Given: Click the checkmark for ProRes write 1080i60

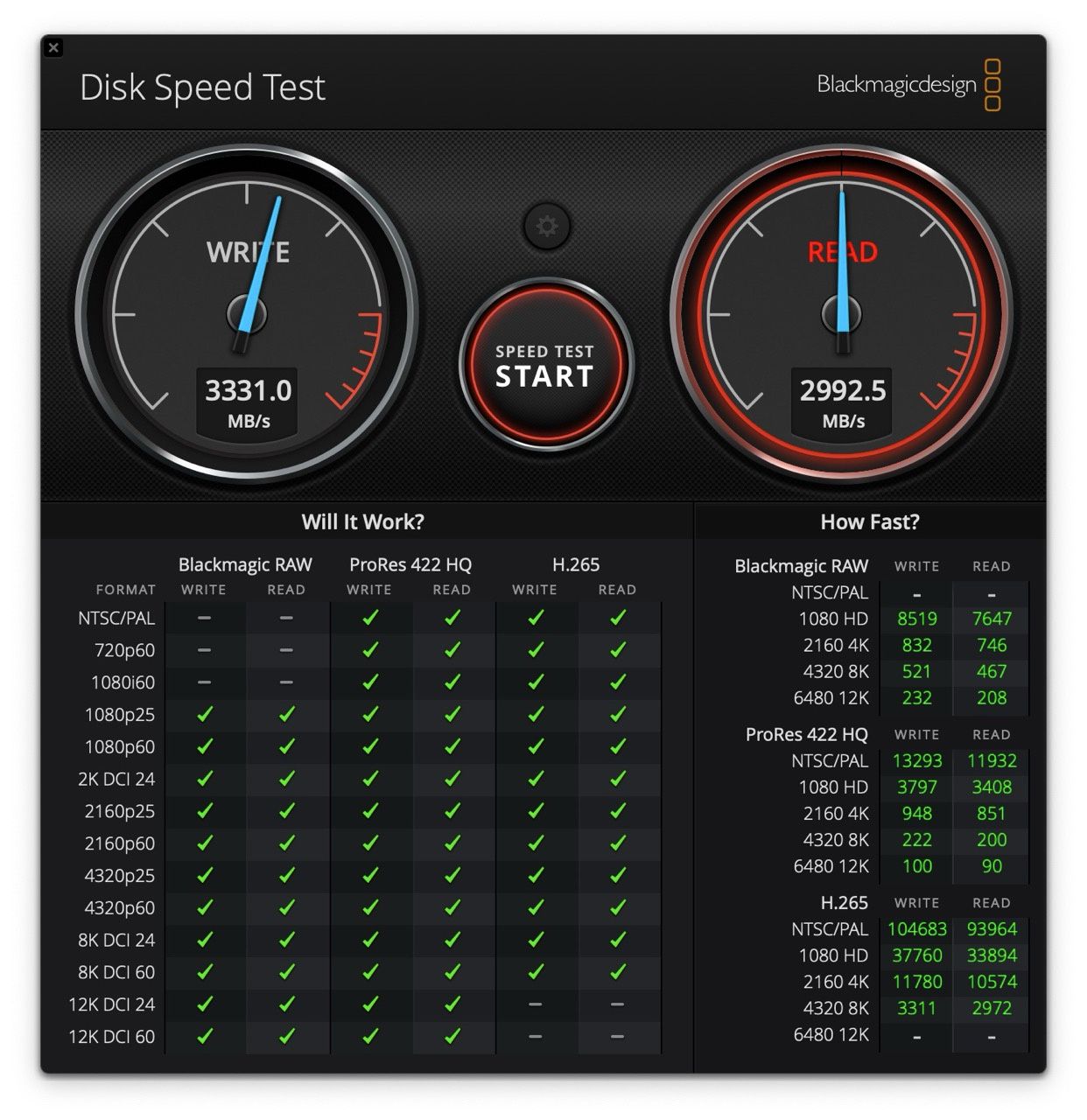Looking at the screenshot, I should [370, 682].
